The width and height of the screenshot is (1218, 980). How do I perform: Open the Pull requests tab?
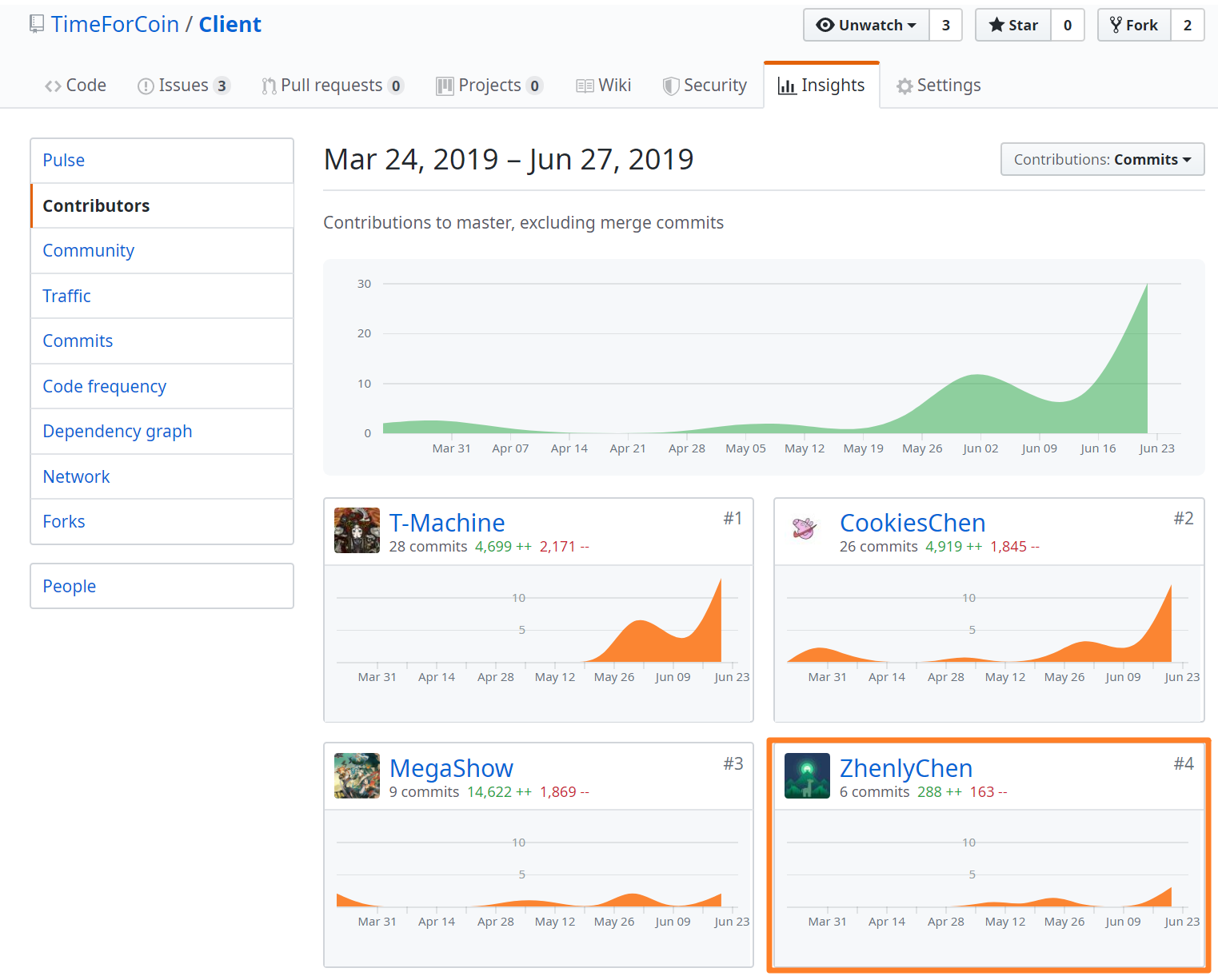pyautogui.click(x=333, y=86)
